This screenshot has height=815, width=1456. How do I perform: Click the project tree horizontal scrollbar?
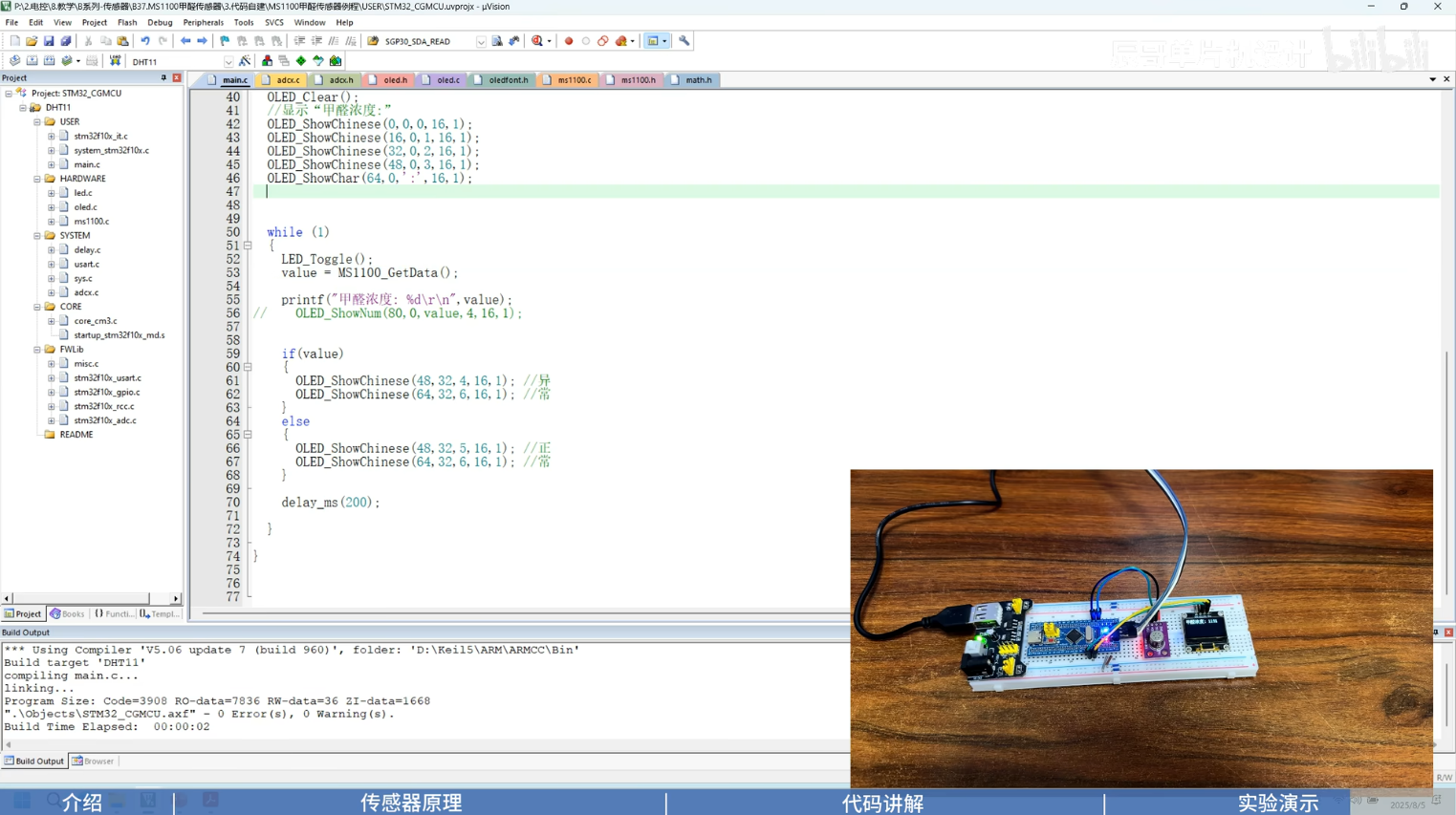[x=82, y=598]
